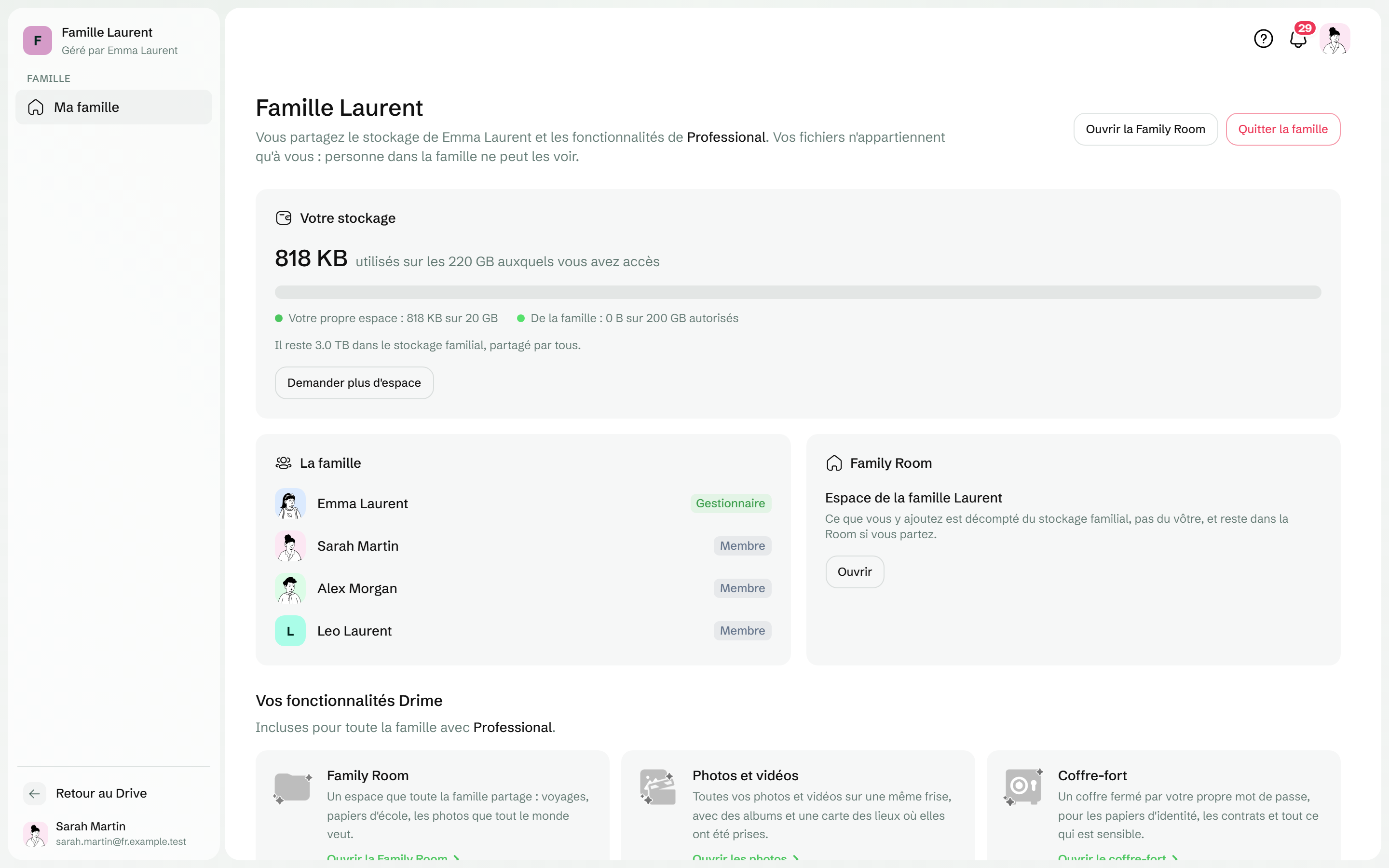Click Photos et vidéos card title

tap(745, 775)
